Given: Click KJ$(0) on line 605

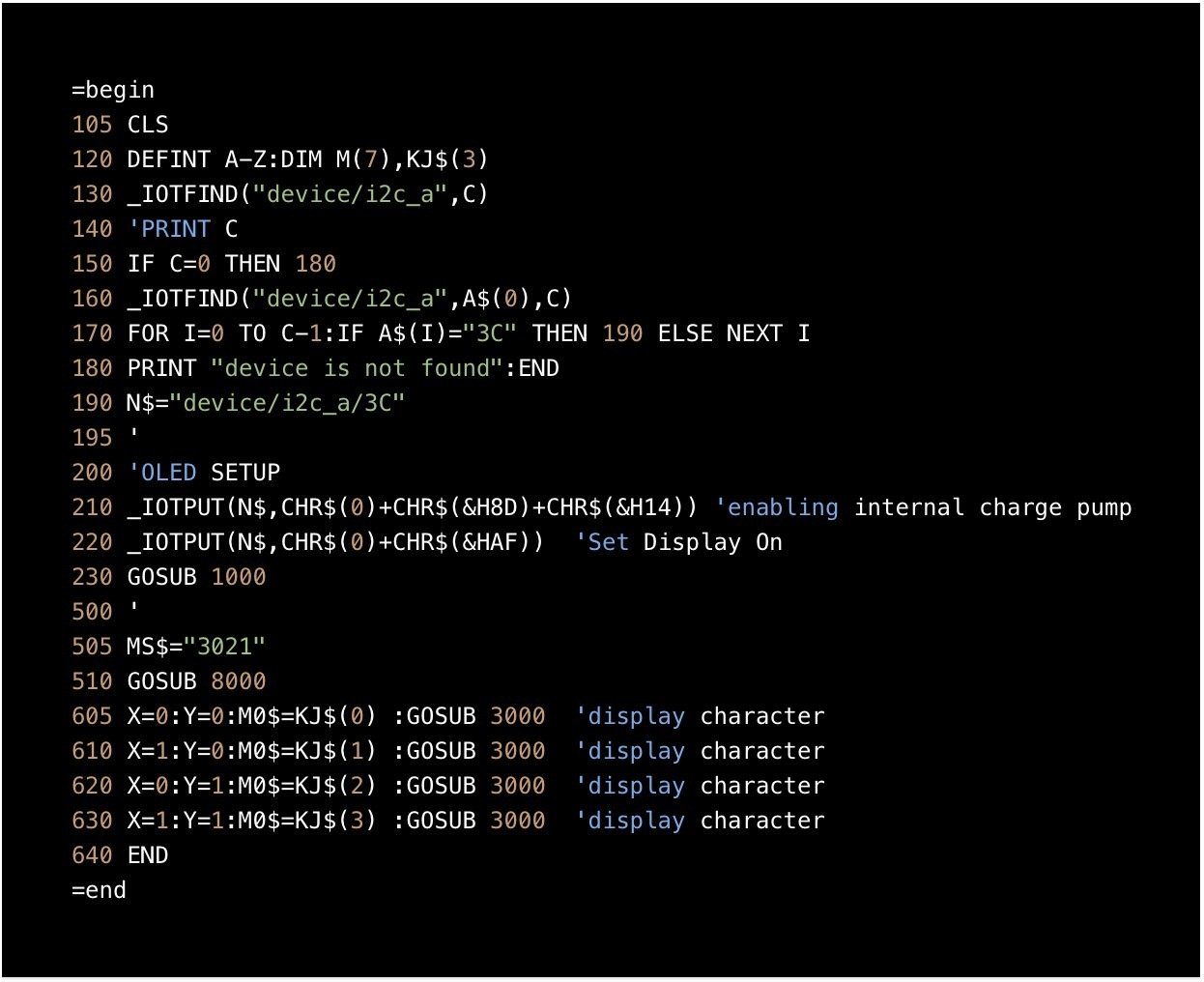Looking at the screenshot, I should (335, 716).
